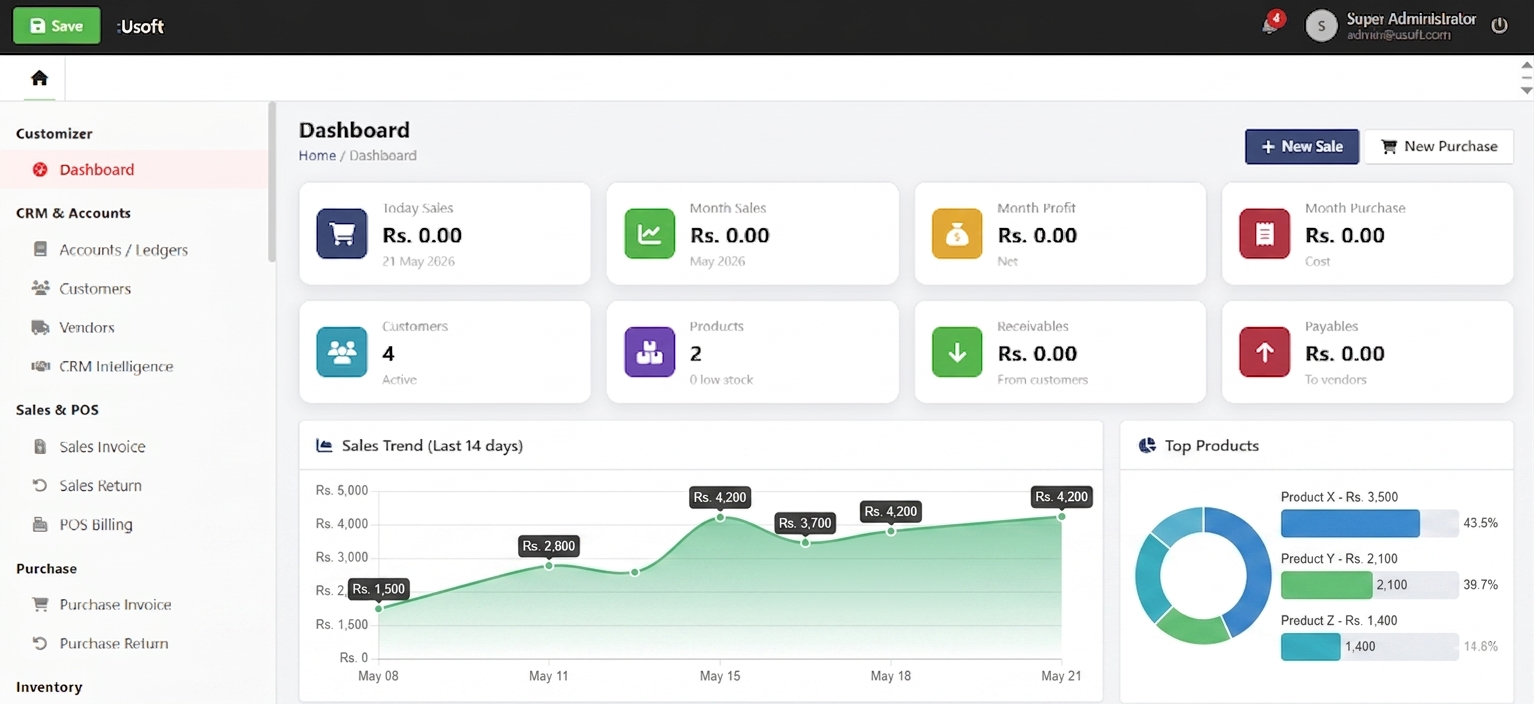Click the Receivables down arrow icon

(957, 352)
